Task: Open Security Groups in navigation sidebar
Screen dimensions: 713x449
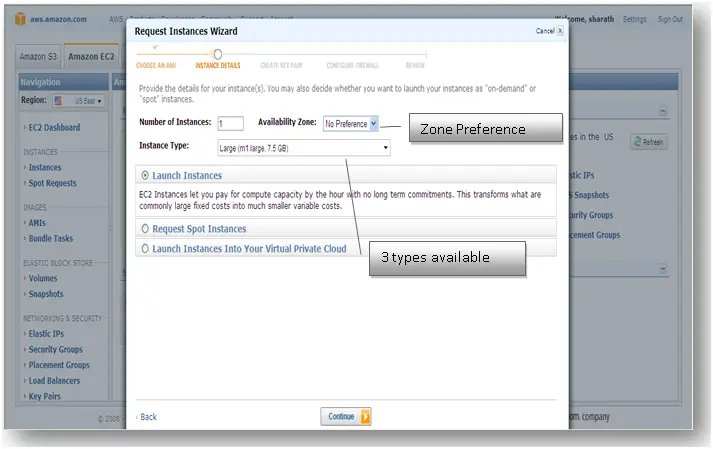Action: 55,349
